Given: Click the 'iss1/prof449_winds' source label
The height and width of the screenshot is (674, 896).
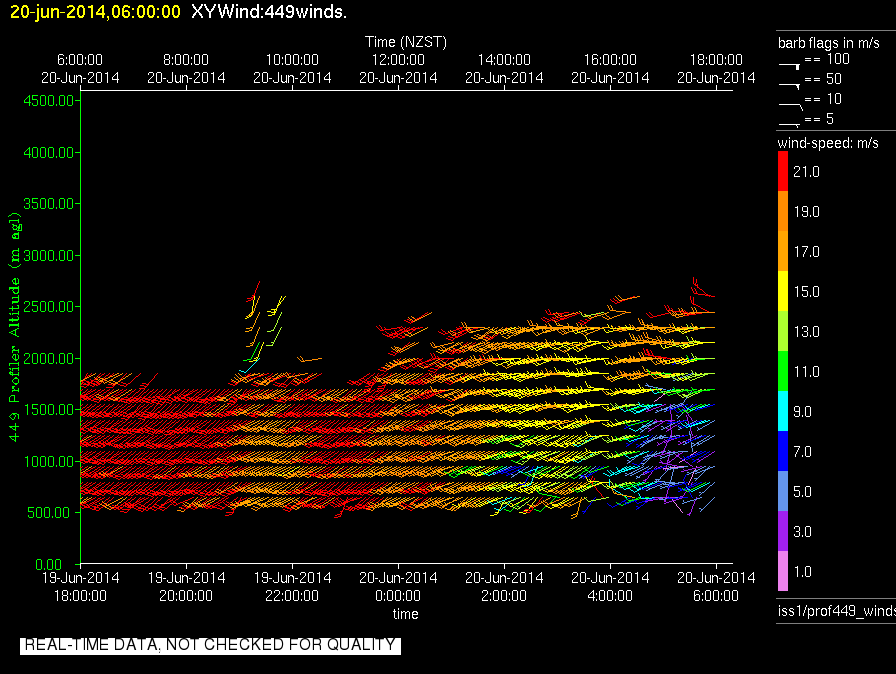Looking at the screenshot, I should [837, 611].
